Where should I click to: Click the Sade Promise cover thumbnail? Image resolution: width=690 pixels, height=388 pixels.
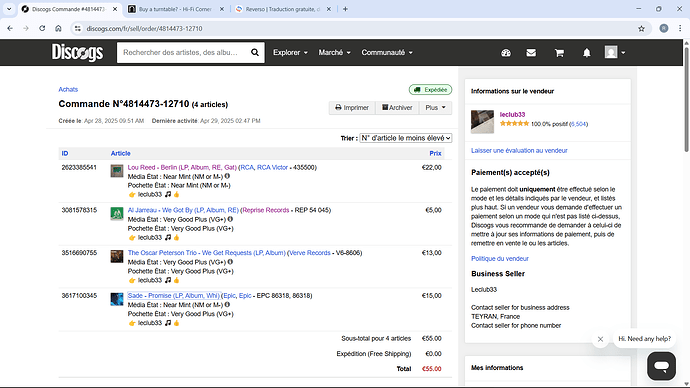[117, 299]
